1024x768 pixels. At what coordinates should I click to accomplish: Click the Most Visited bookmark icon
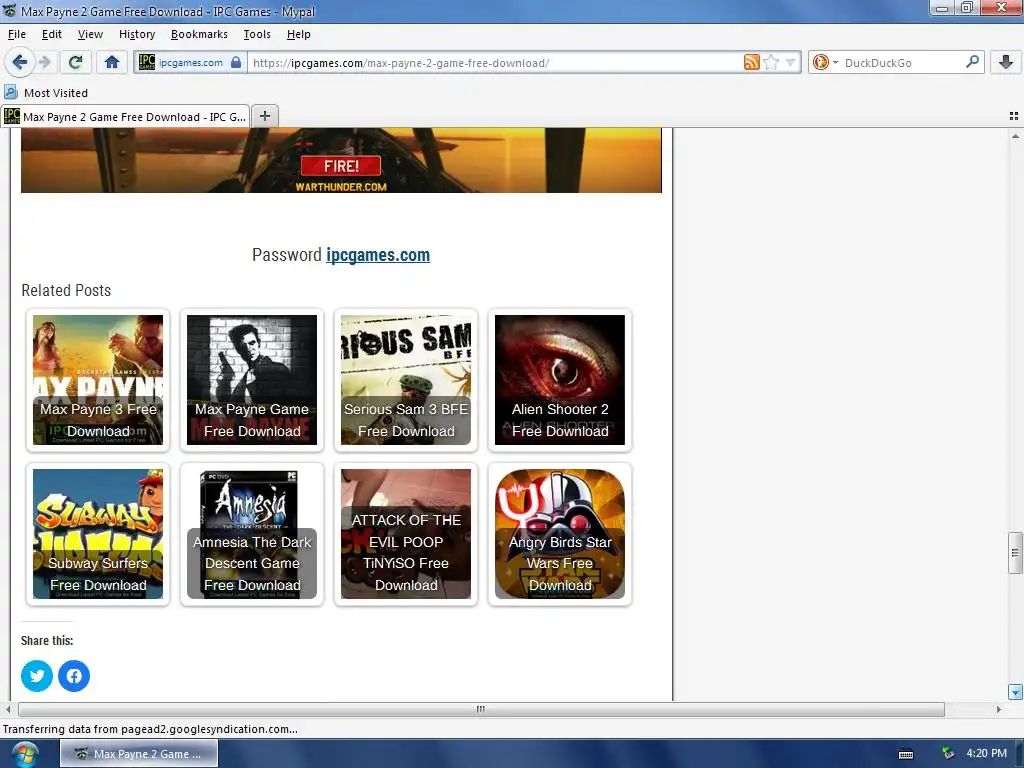click(10, 92)
